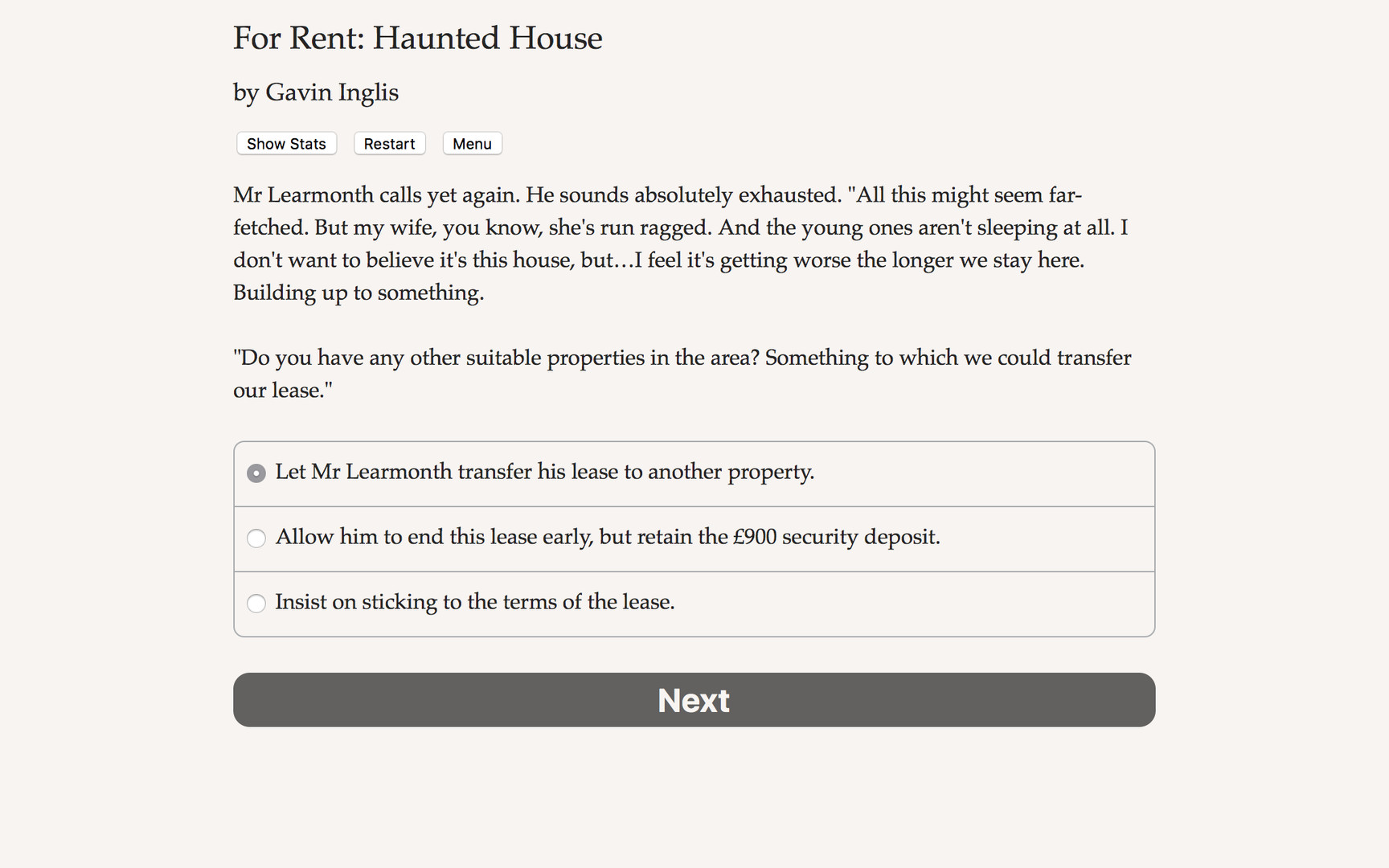Open the Menu
The height and width of the screenshot is (868, 1389).
(x=472, y=143)
